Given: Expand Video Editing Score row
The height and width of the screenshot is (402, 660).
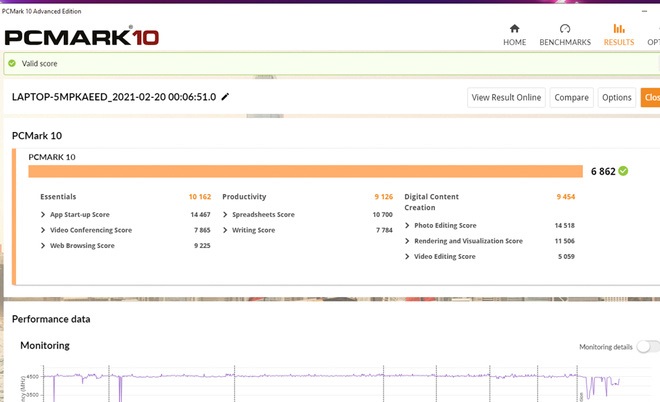Looking at the screenshot, I should tap(407, 257).
